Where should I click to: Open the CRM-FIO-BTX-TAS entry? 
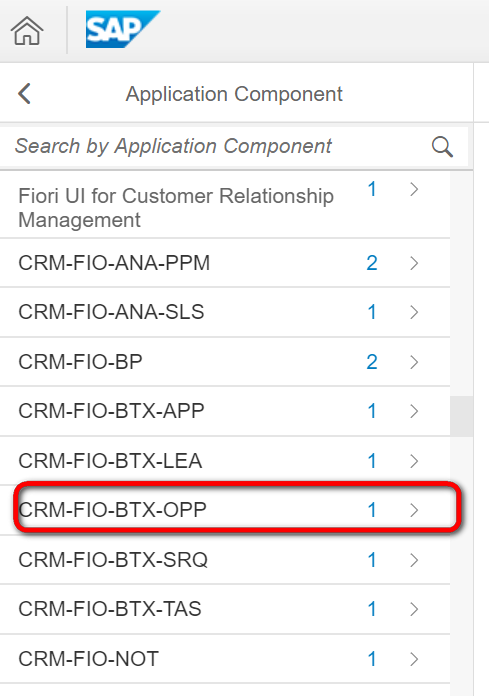point(225,609)
